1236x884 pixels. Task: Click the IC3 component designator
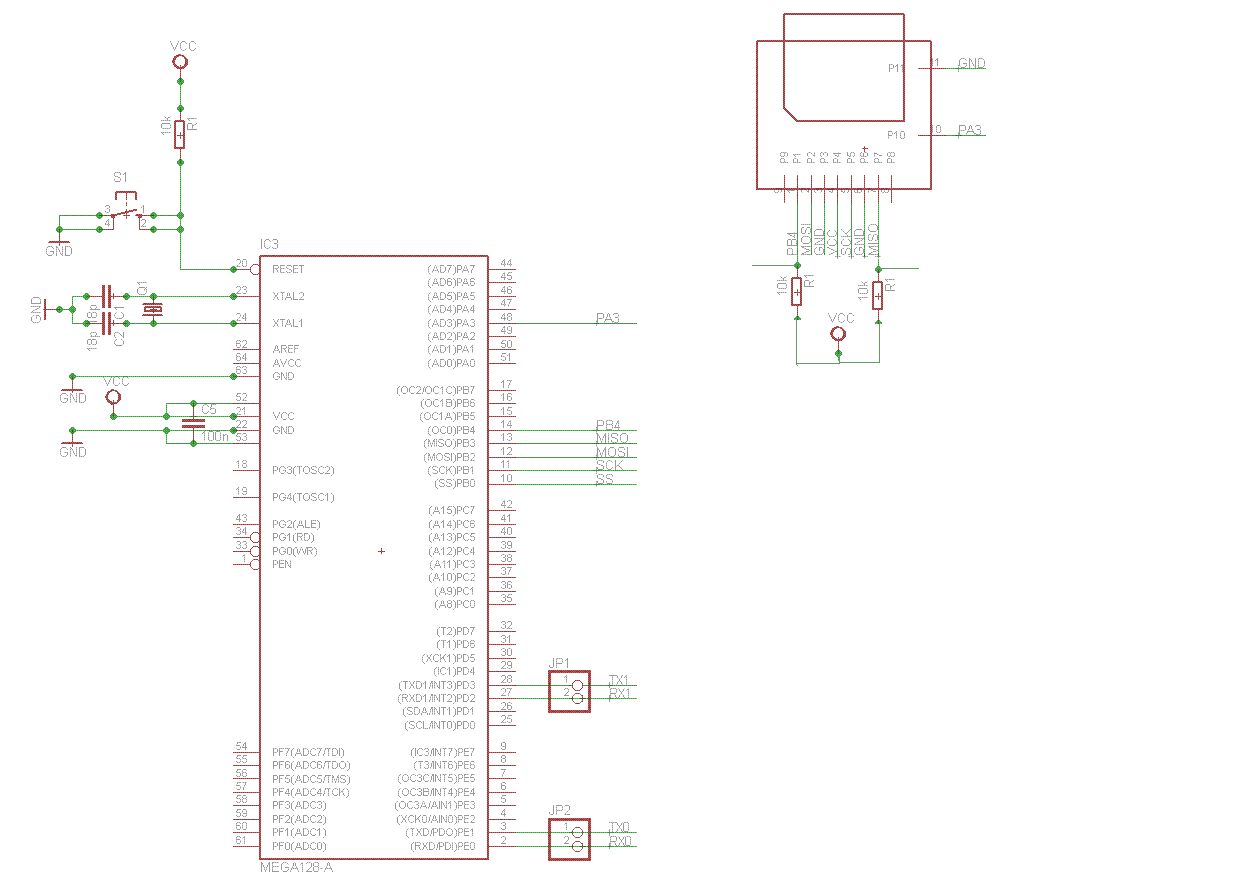pyautogui.click(x=269, y=245)
